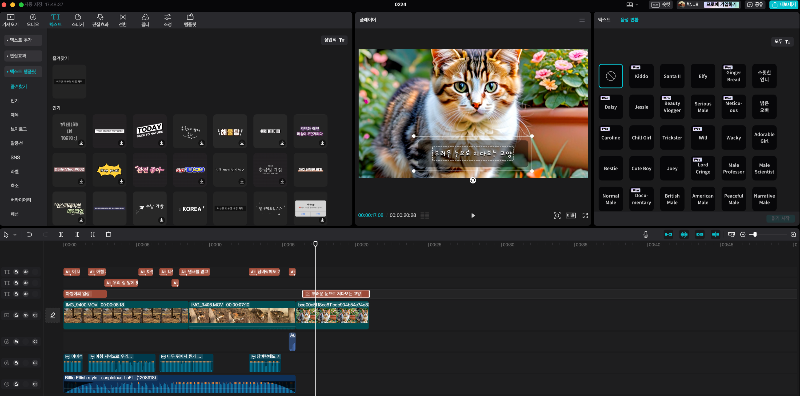The height and width of the screenshot is (396, 800).
Task: Select the Male Professor voice tile
Action: [734, 168]
